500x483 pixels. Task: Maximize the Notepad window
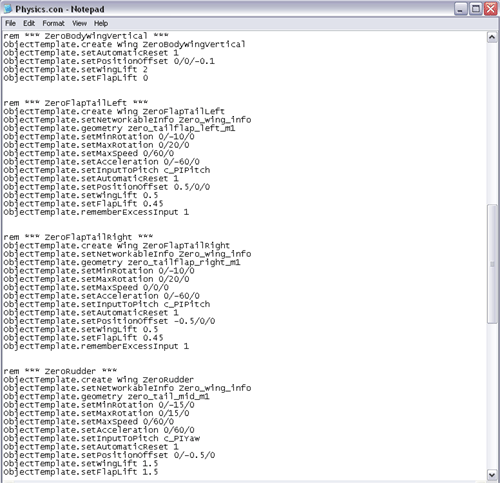tap(476, 9)
